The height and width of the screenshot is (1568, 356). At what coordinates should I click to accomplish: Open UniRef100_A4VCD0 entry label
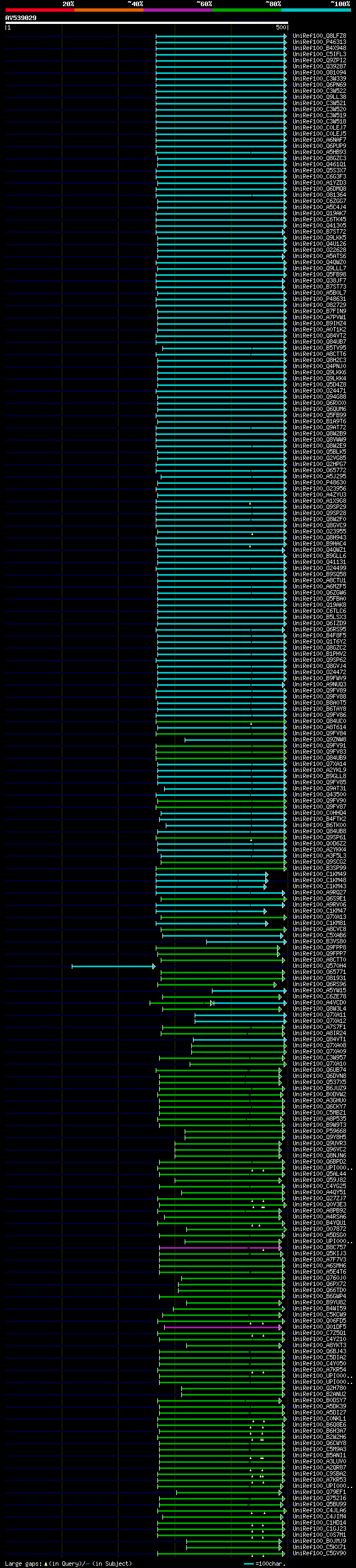319,1002
